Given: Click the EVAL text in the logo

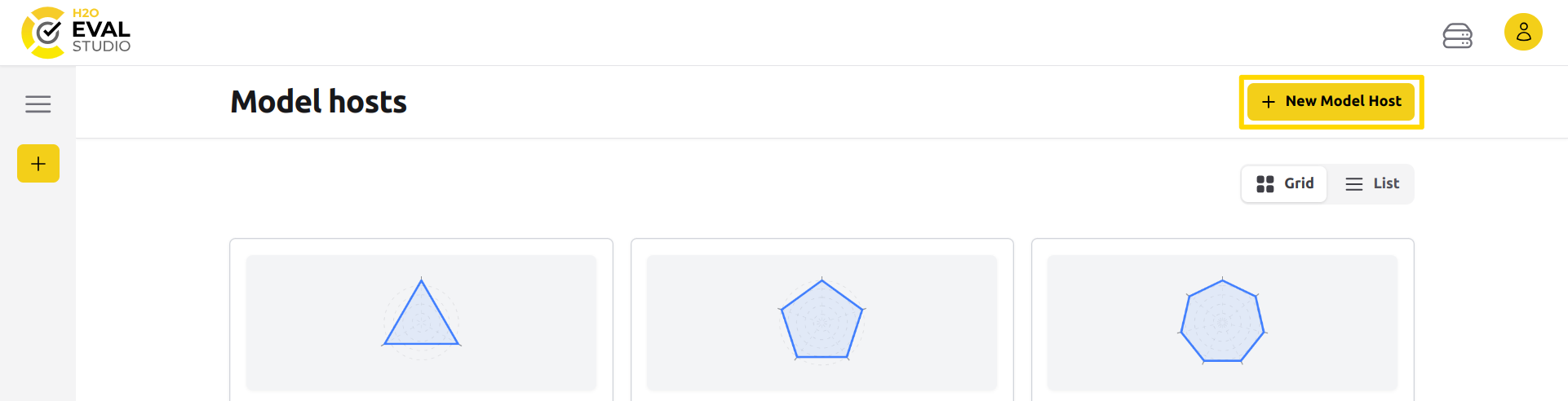Looking at the screenshot, I should point(101,29).
